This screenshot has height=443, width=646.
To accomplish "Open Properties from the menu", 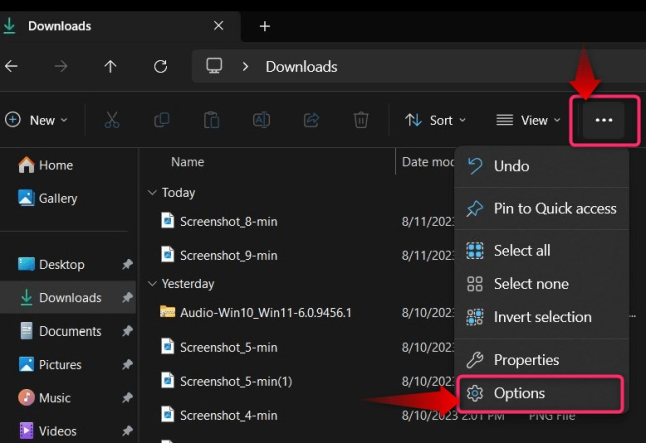I will pyautogui.click(x=541, y=360).
